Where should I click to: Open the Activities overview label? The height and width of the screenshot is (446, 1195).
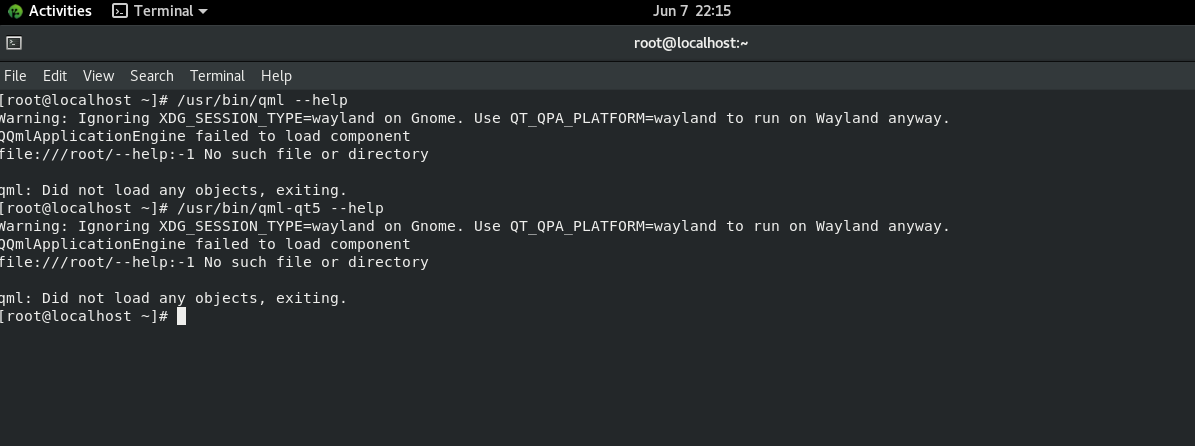click(x=60, y=11)
